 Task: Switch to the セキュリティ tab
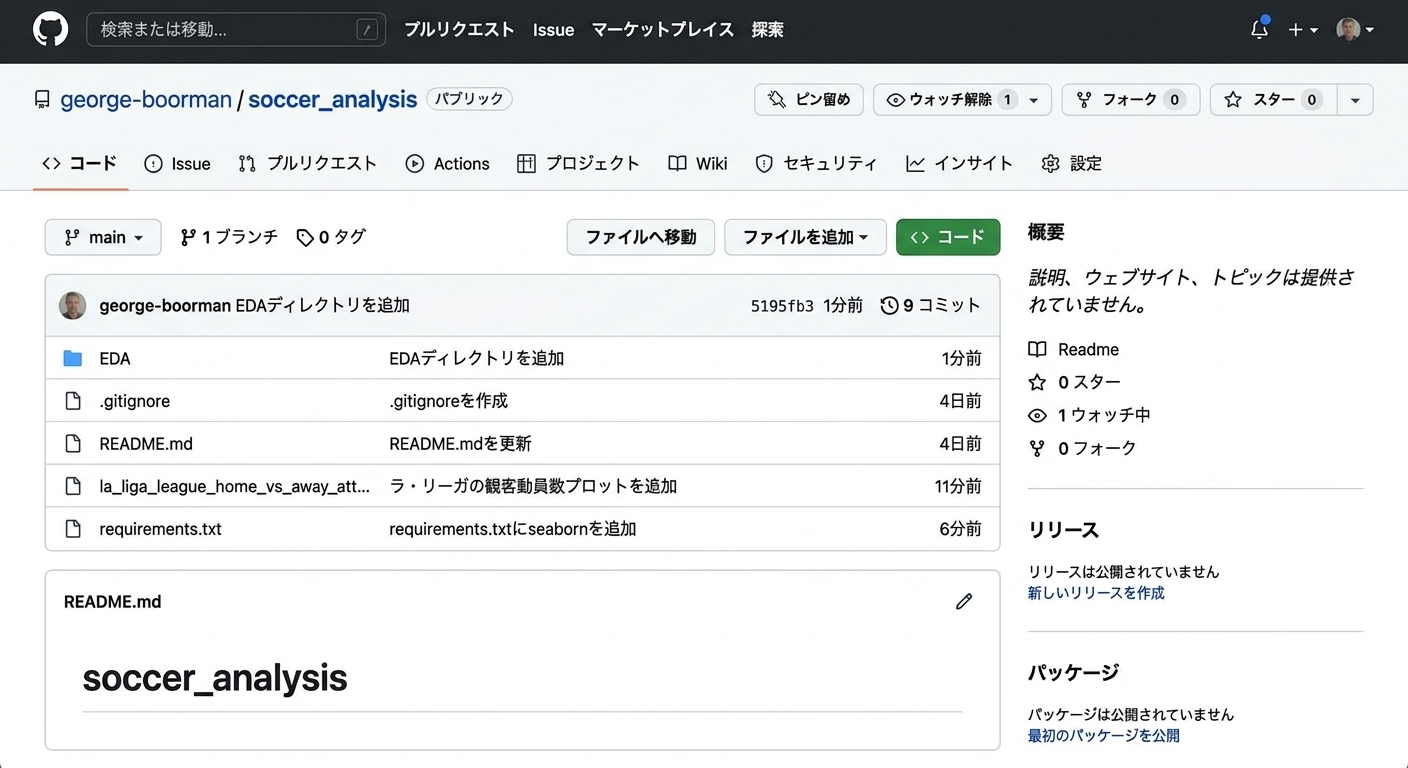(x=816, y=163)
